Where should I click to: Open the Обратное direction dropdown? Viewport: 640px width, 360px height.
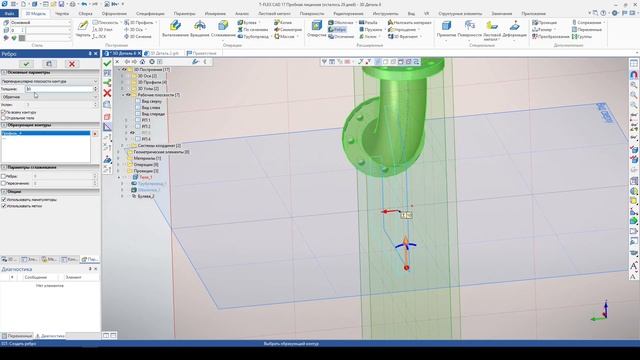(49, 97)
